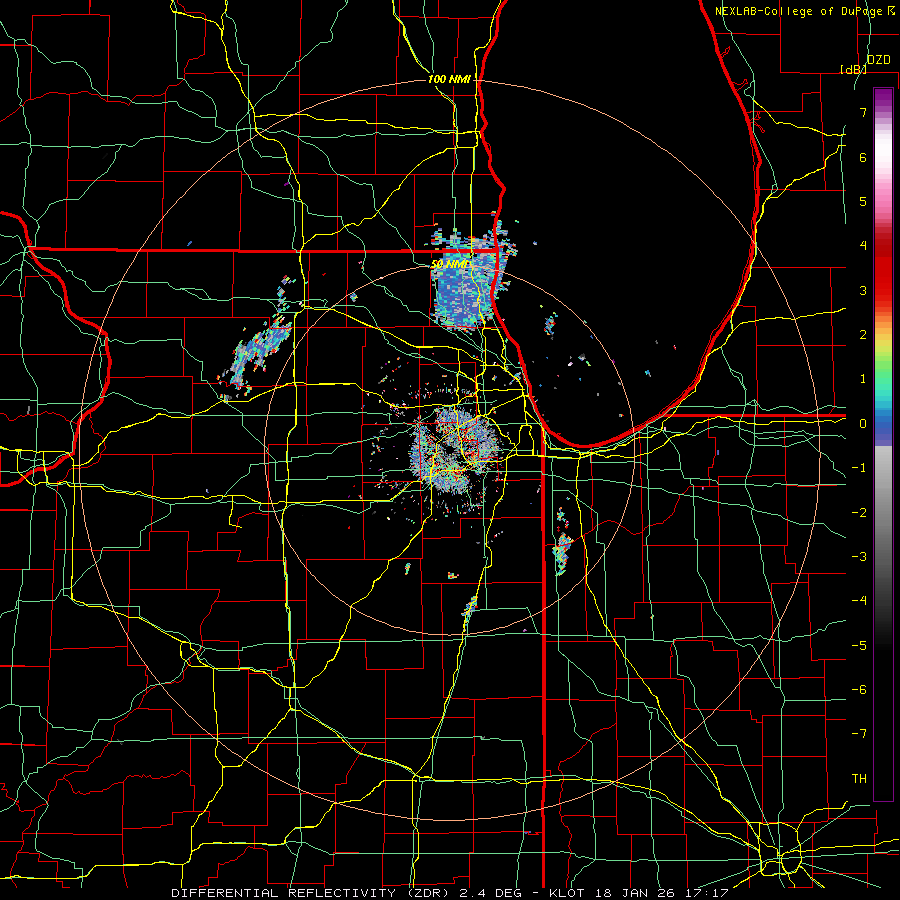Click the DZD product label
The image size is (900, 900).
point(878,60)
